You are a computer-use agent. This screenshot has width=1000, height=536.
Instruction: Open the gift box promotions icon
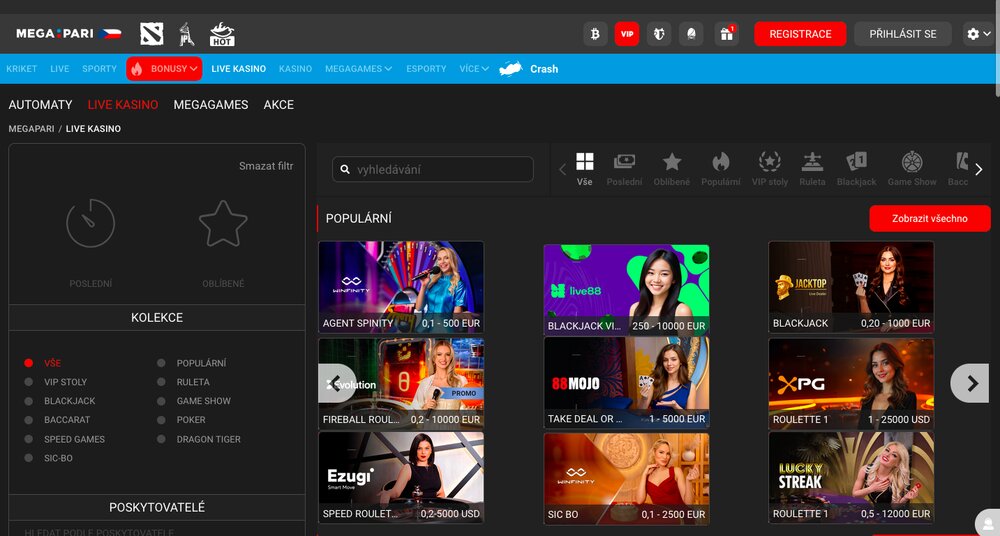(x=727, y=34)
